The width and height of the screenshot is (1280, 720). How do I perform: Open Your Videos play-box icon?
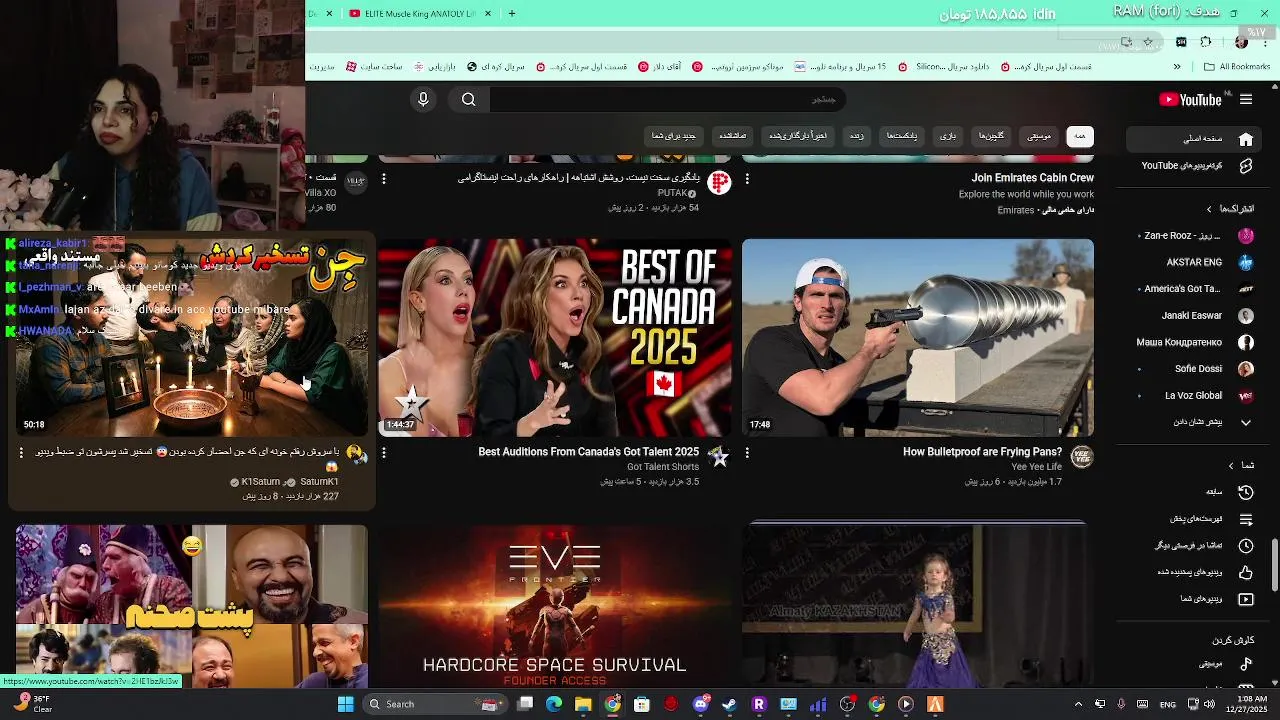(1246, 599)
